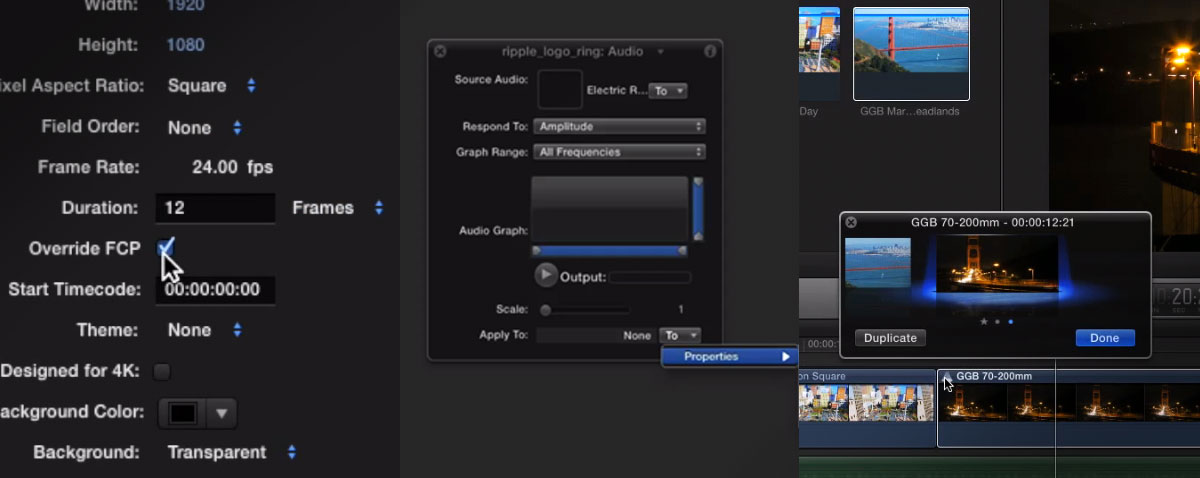Open the Background Color black swatch

183,411
